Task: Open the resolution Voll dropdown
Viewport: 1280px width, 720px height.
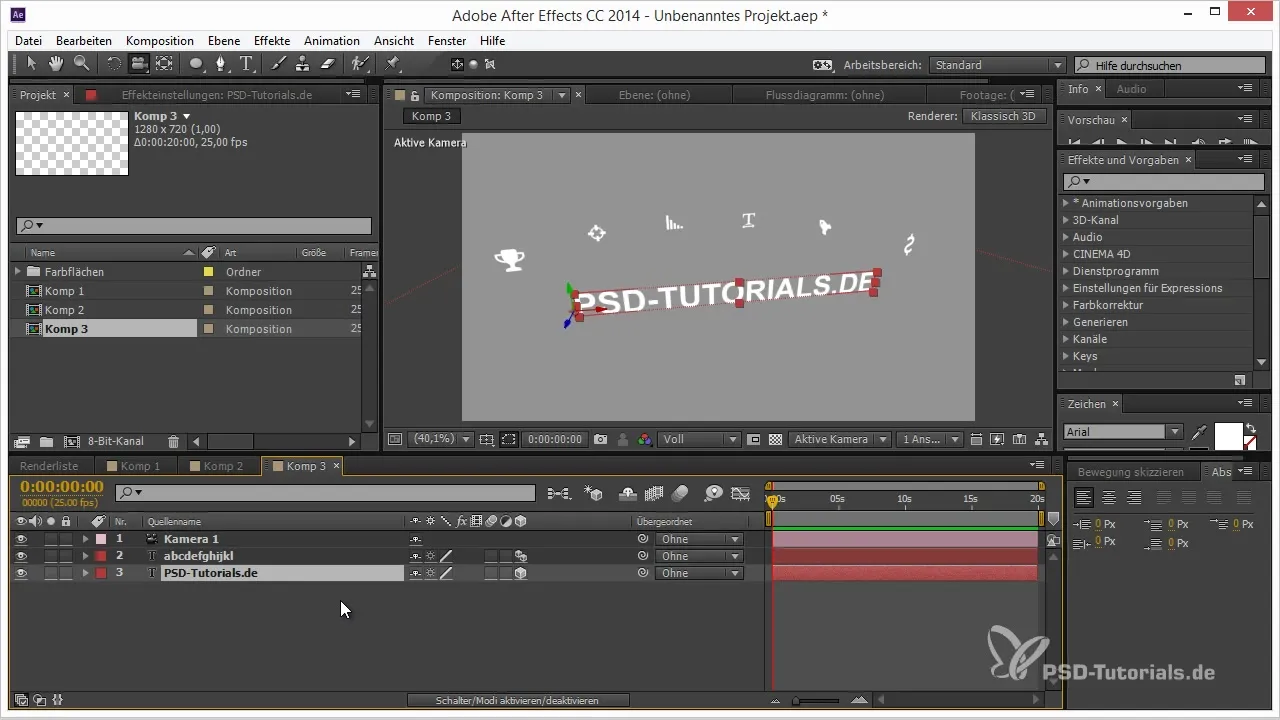Action: (700, 439)
